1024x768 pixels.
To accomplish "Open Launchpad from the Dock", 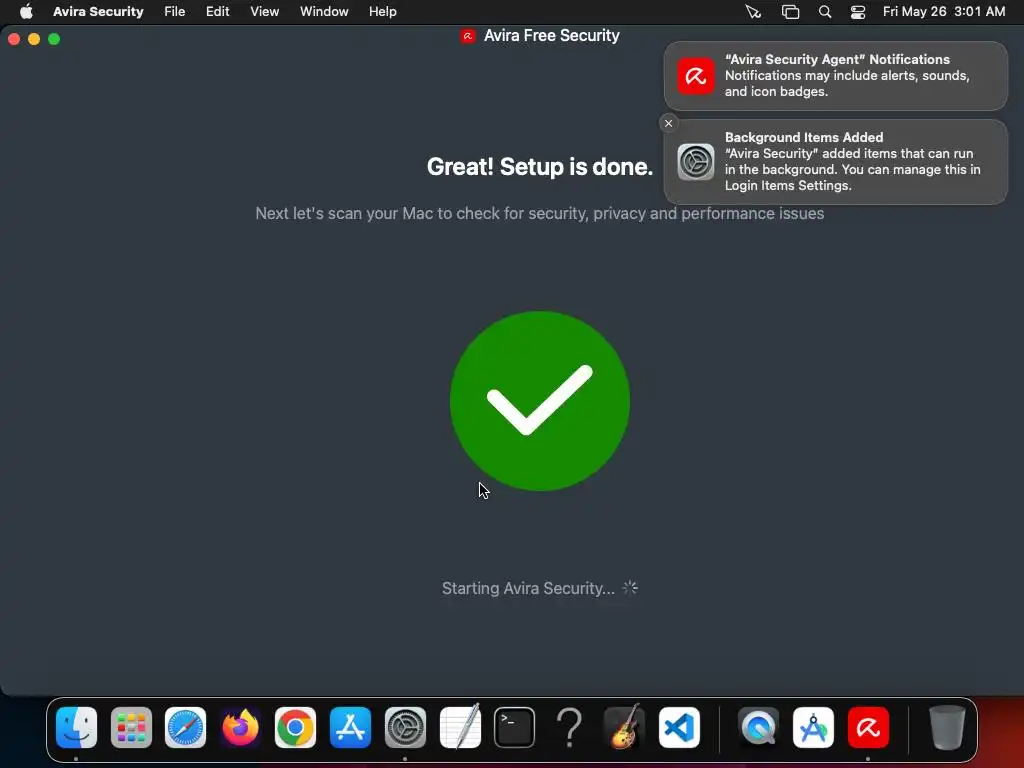I will click(x=131, y=728).
